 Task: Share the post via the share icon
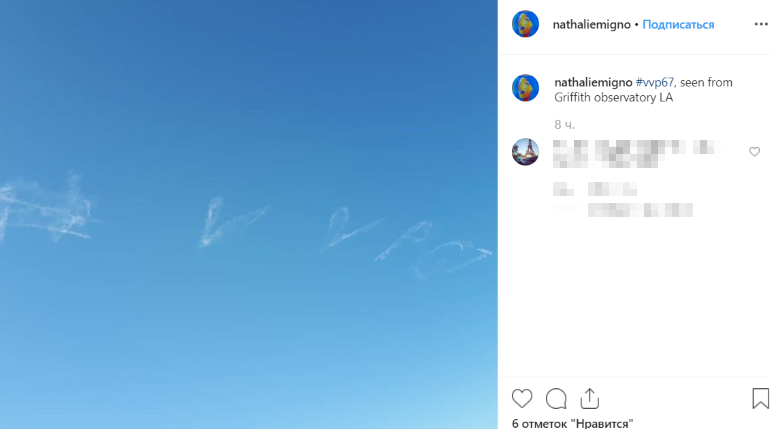pos(589,399)
